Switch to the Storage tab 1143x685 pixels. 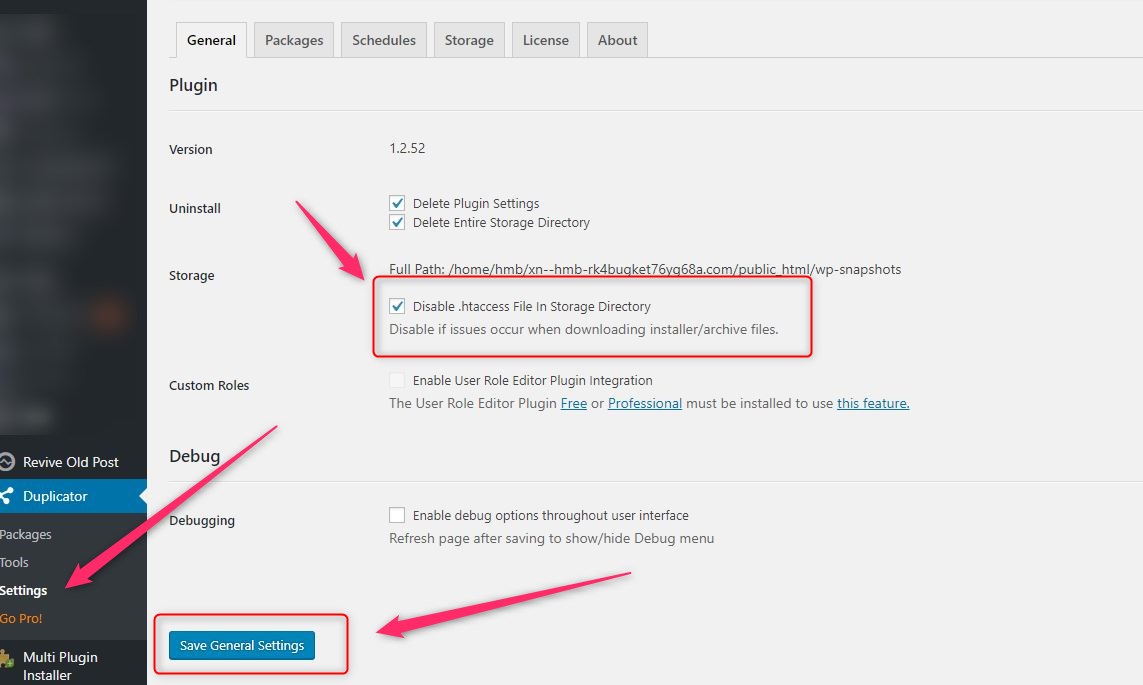[x=469, y=40]
